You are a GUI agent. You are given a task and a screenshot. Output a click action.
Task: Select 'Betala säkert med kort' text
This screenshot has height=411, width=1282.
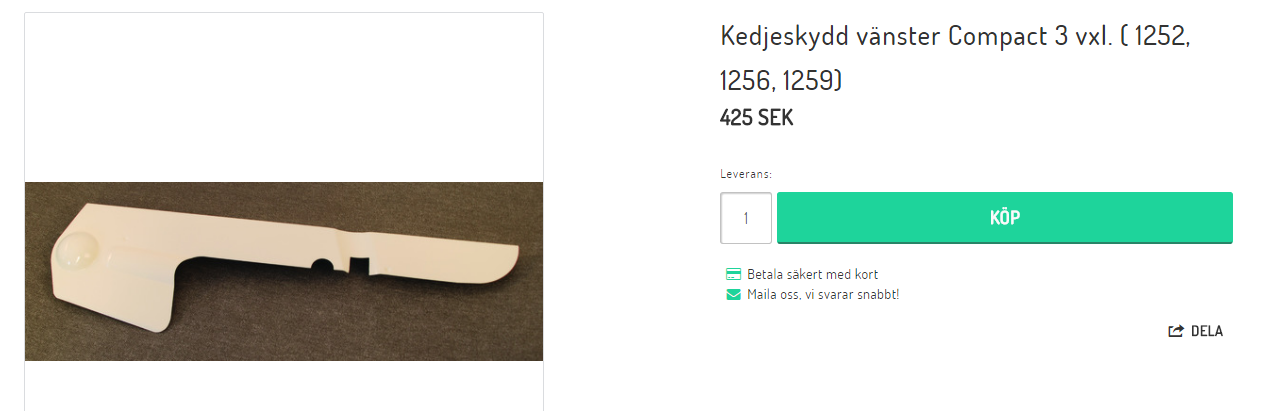812,274
